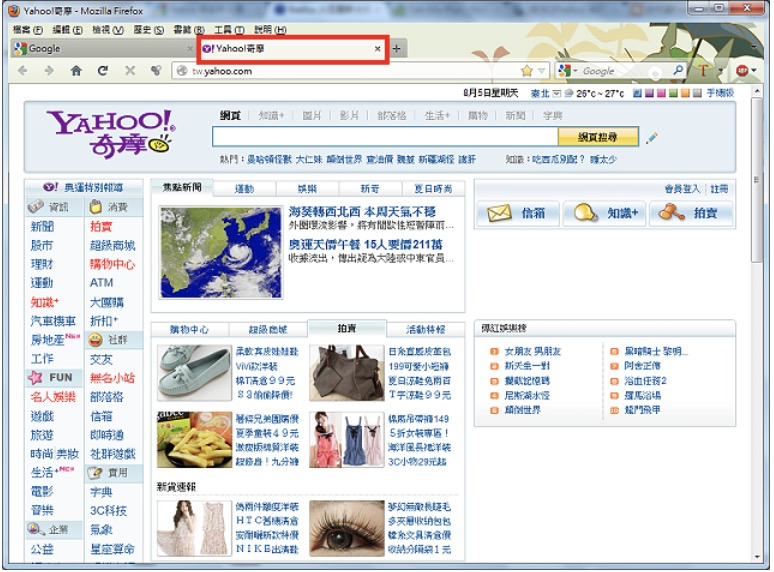Open the typhoon satellite news image

click(221, 252)
